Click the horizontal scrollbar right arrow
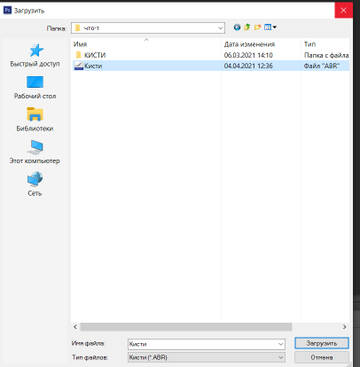The image size is (360, 367). click(344, 327)
